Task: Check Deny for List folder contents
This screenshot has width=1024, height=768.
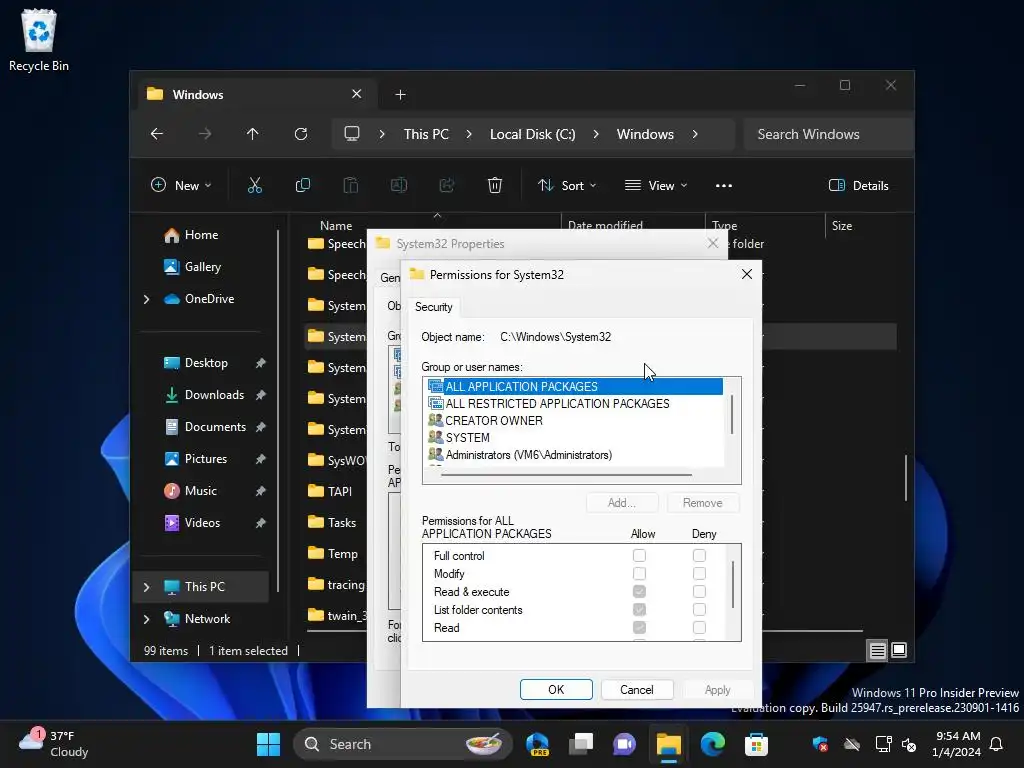Action: tap(699, 609)
